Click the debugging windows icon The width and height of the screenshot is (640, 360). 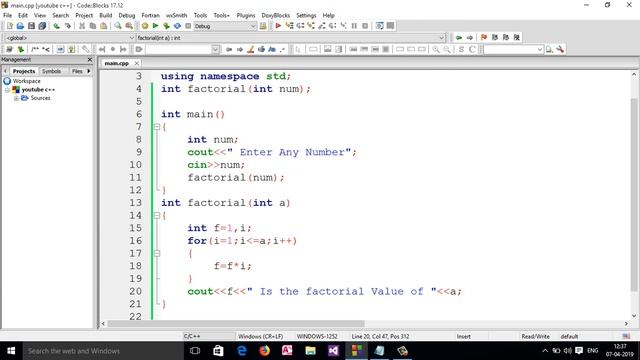click(380, 26)
